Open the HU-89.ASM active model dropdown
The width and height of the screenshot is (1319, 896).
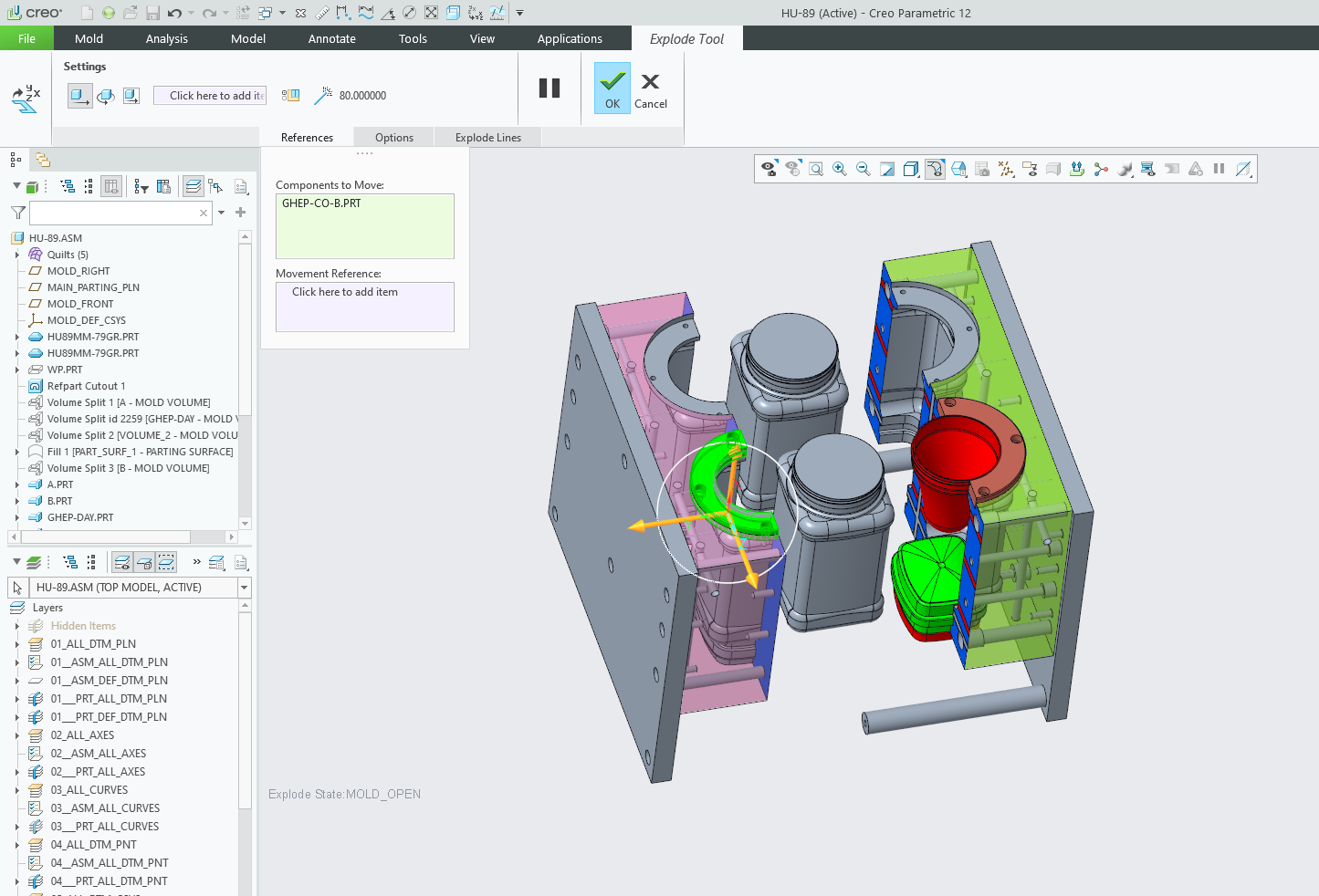click(x=244, y=588)
